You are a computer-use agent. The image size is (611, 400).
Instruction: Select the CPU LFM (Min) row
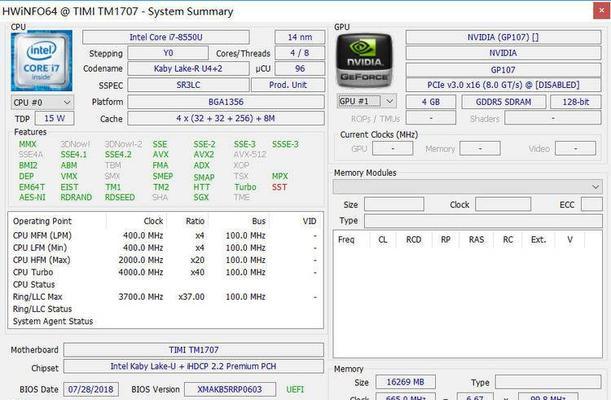pos(165,248)
